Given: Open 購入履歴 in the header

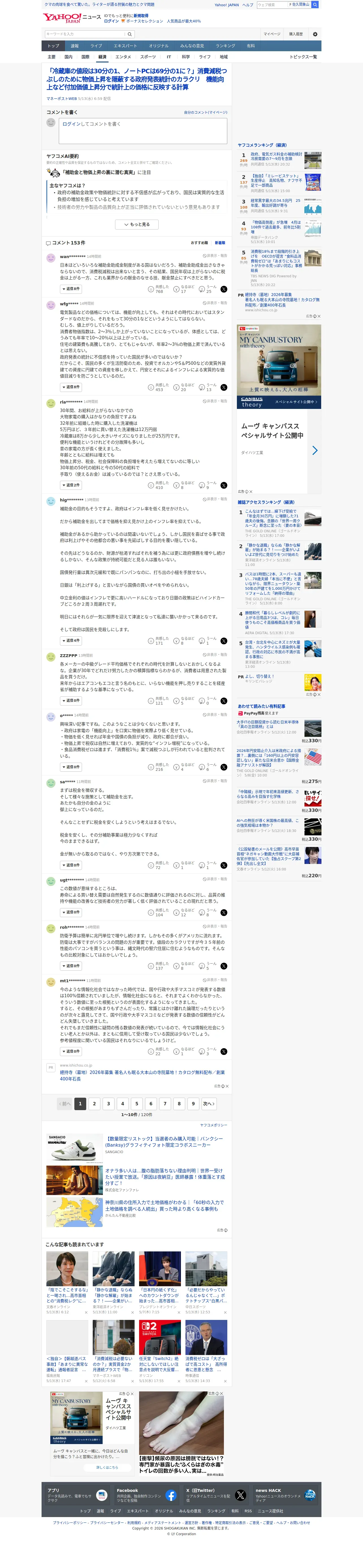Looking at the screenshot, I should click(295, 34).
